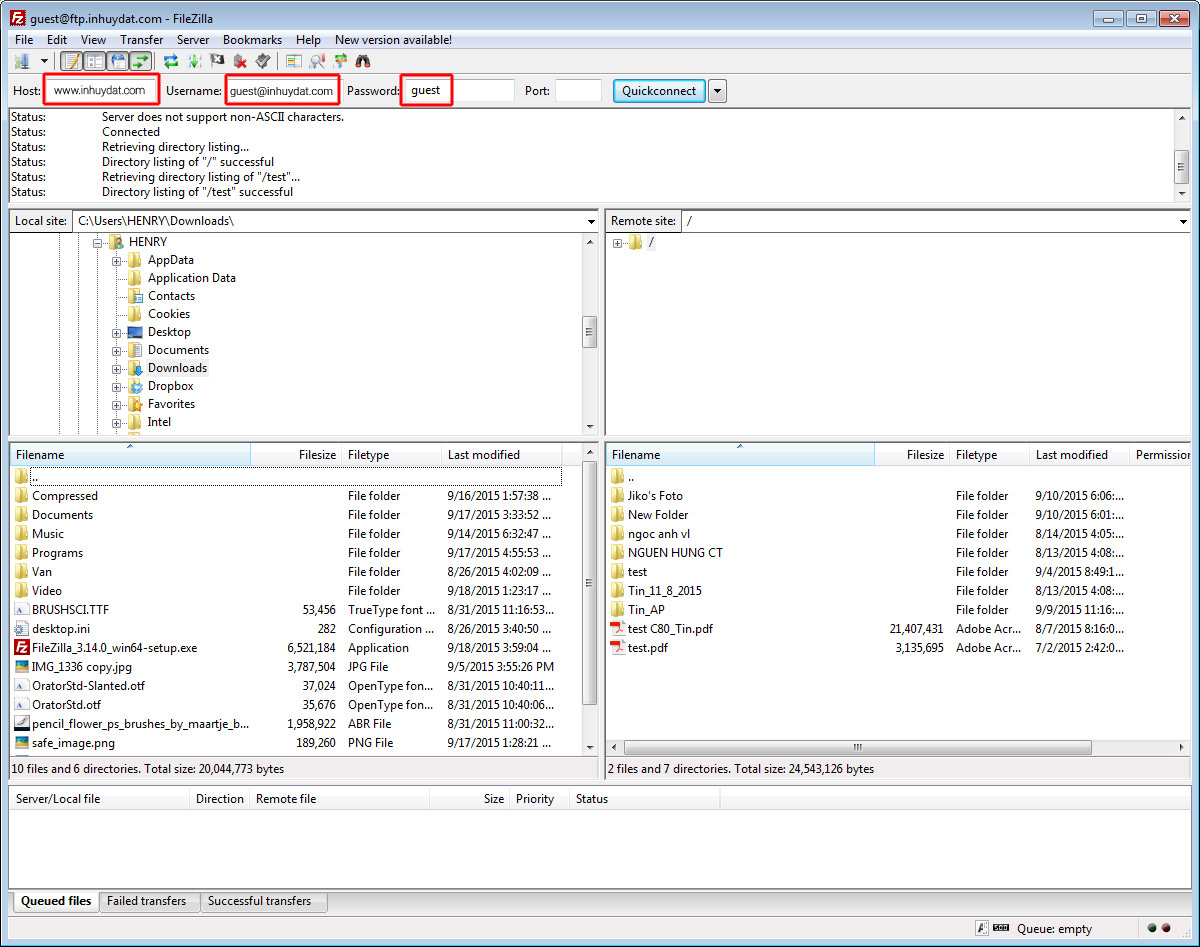
Task: Click the process queue toolbar icon
Action: coord(194,62)
